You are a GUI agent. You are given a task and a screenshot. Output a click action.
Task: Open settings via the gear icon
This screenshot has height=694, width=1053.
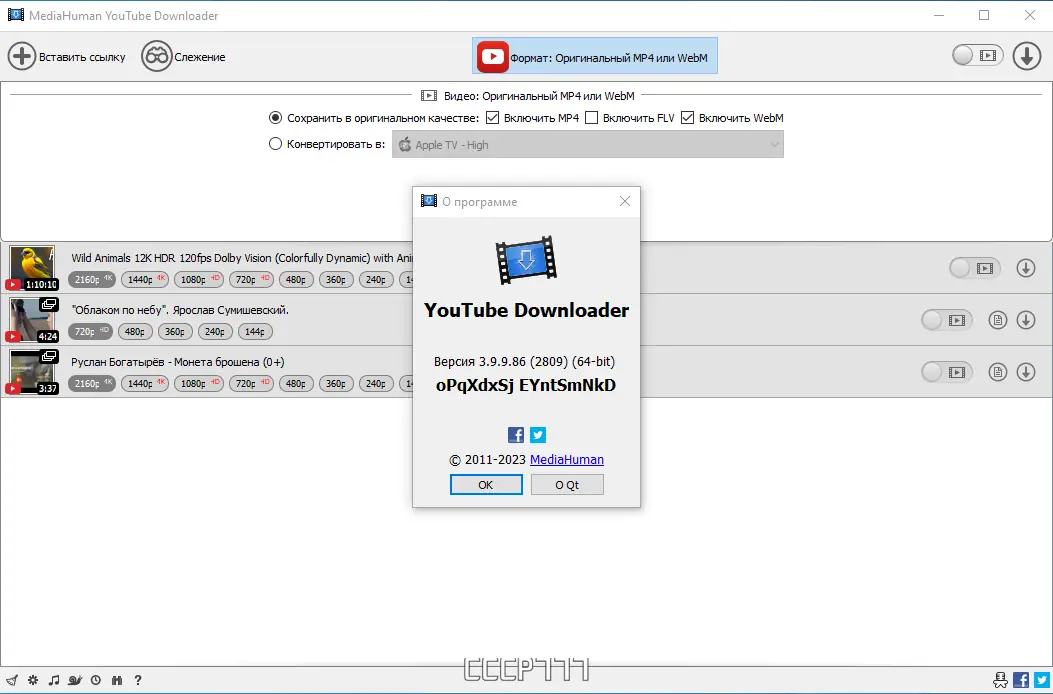point(32,680)
